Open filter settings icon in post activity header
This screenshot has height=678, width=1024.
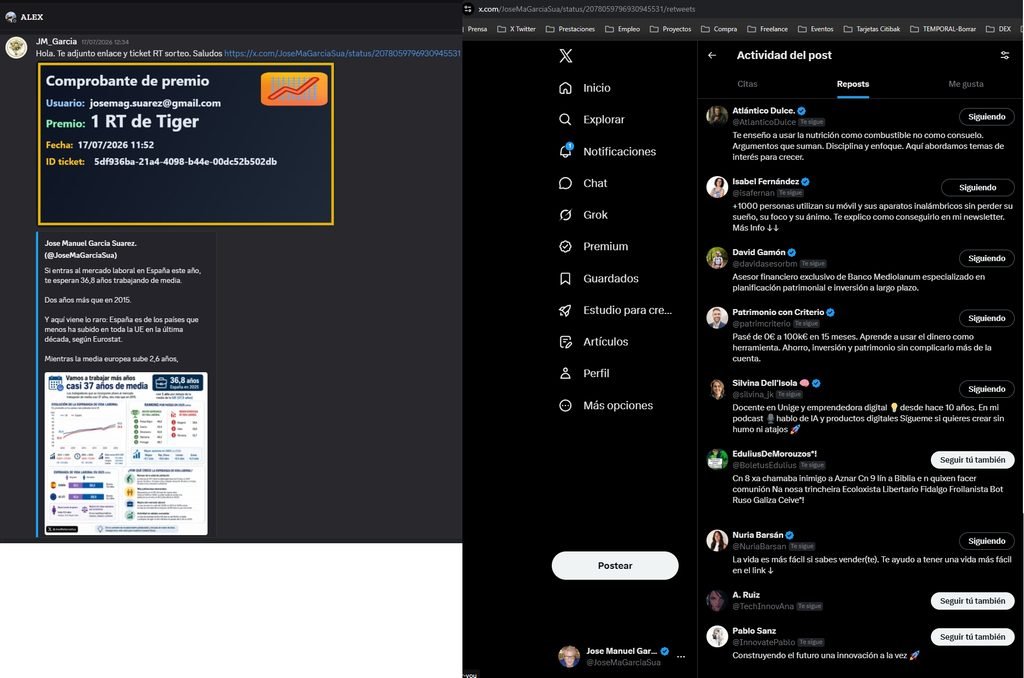click(x=1004, y=56)
